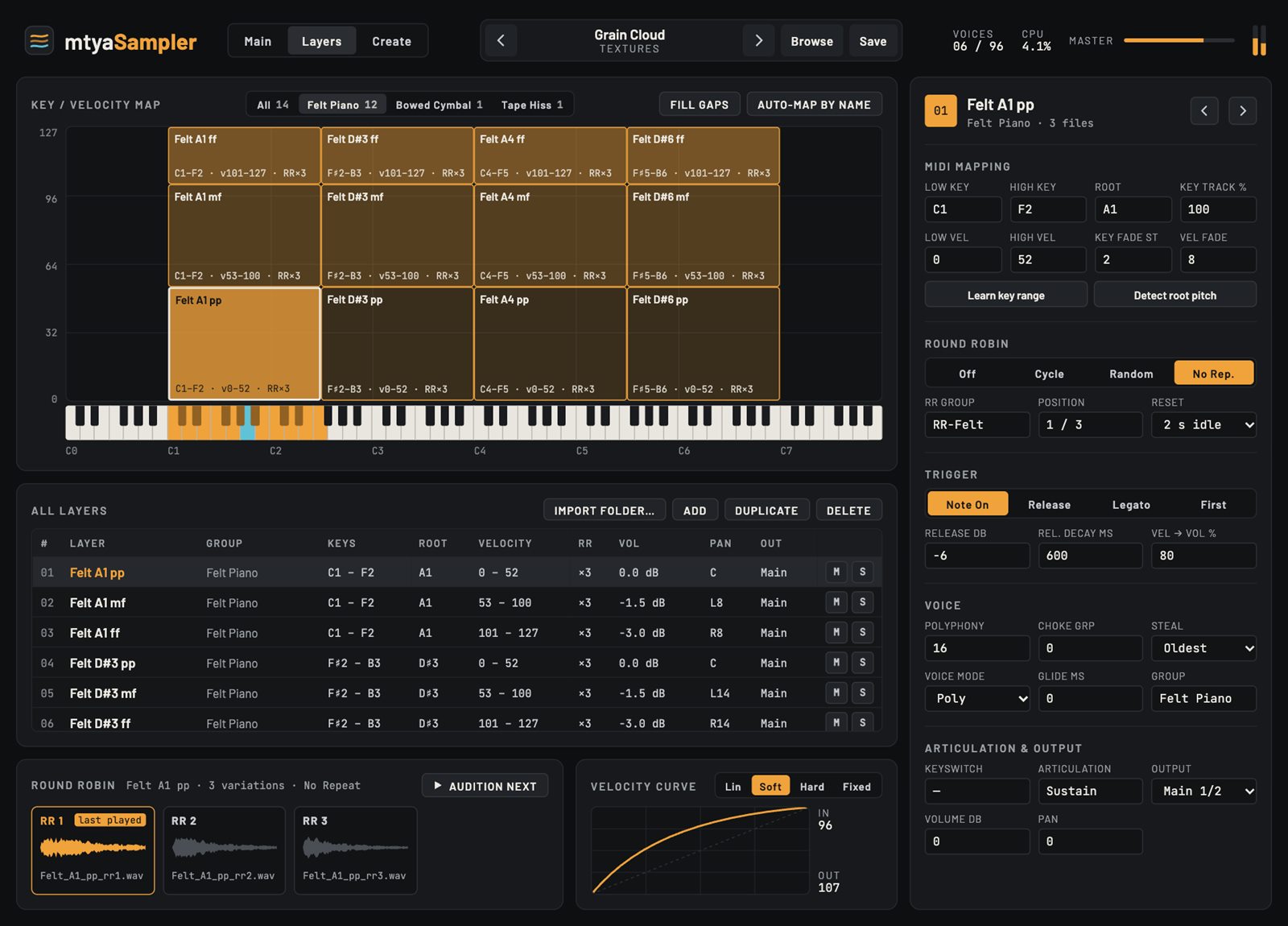1288x926 pixels.
Task: Click Auto-Map By Name button
Action: coord(814,105)
